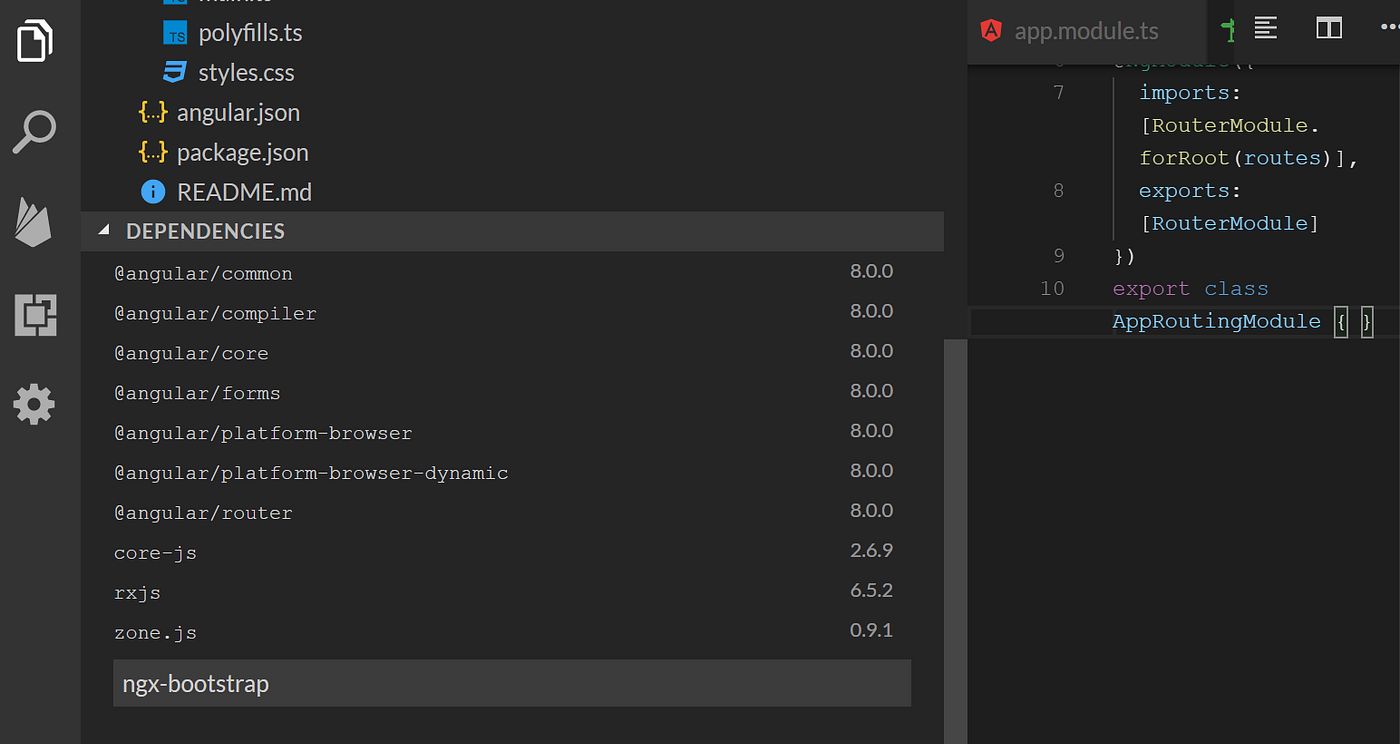The height and width of the screenshot is (744, 1400).
Task: Open the editor settings gear
Action: click(35, 404)
